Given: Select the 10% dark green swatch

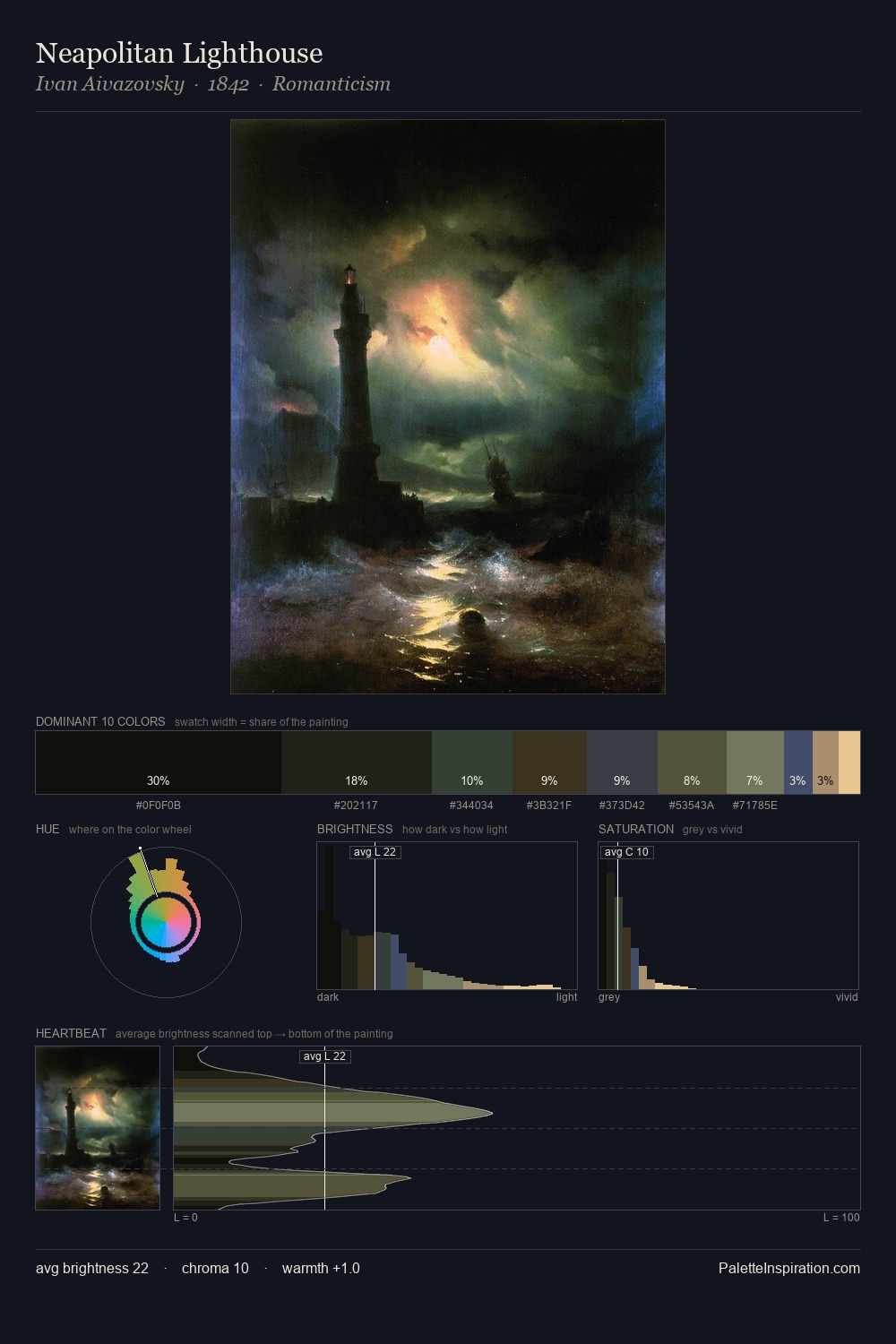Looking at the screenshot, I should [472, 762].
